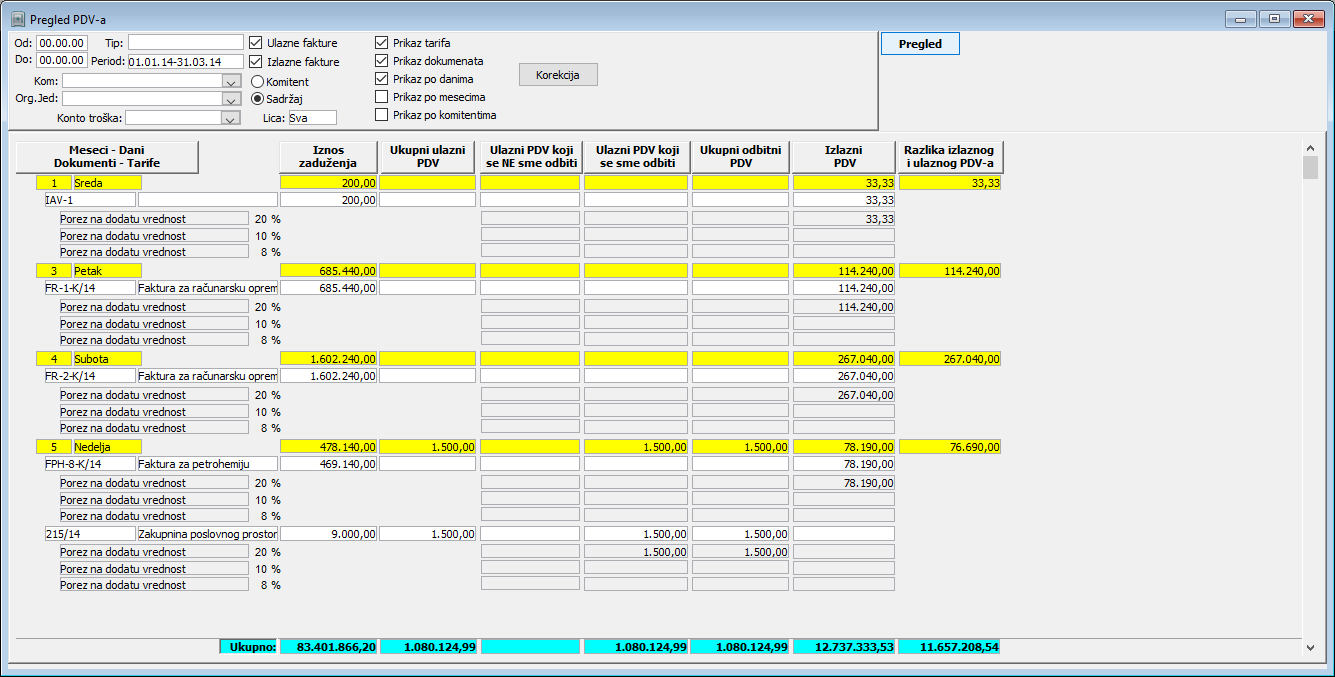Image resolution: width=1335 pixels, height=677 pixels.
Task: Enable Prikaz po komitentima checkbox
Action: (x=382, y=115)
